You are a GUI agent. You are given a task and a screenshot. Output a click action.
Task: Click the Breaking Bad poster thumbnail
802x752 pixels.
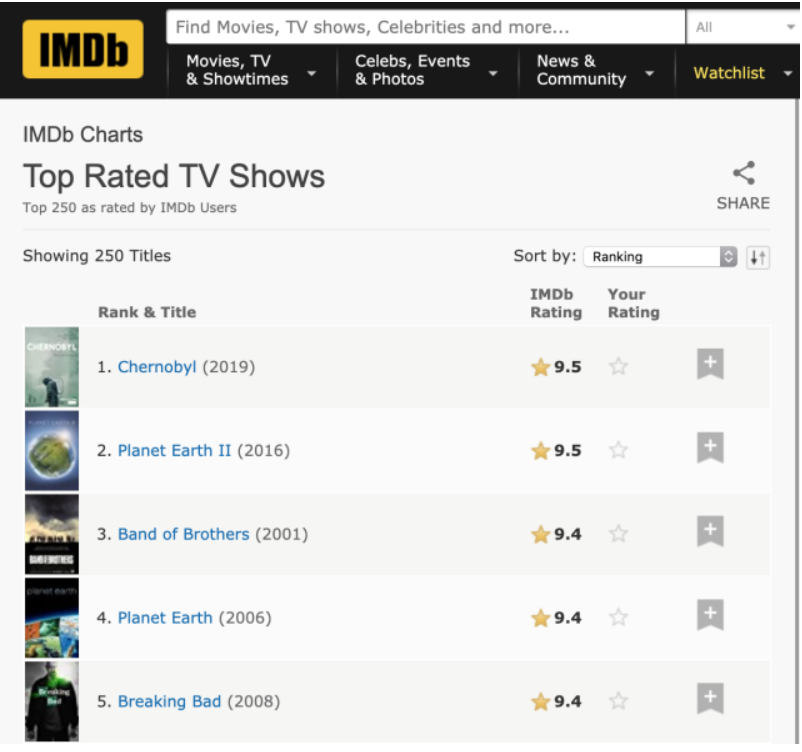point(52,701)
